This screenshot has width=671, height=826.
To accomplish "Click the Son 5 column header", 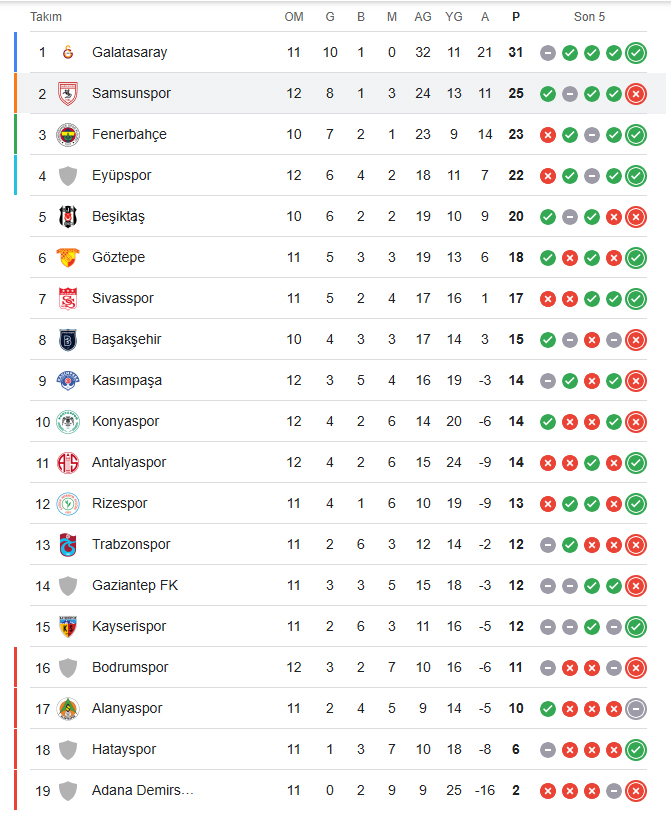I will pos(589,17).
